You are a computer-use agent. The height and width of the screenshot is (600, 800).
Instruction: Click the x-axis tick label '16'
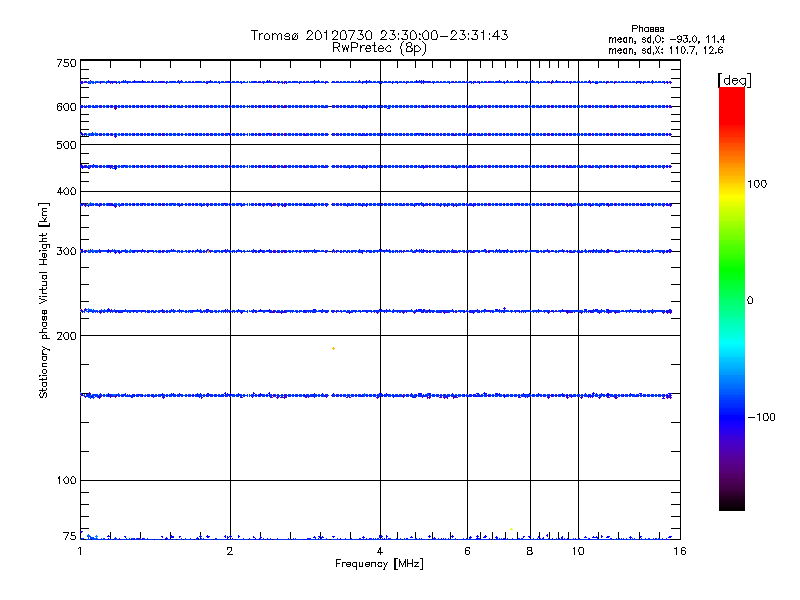(x=680, y=551)
